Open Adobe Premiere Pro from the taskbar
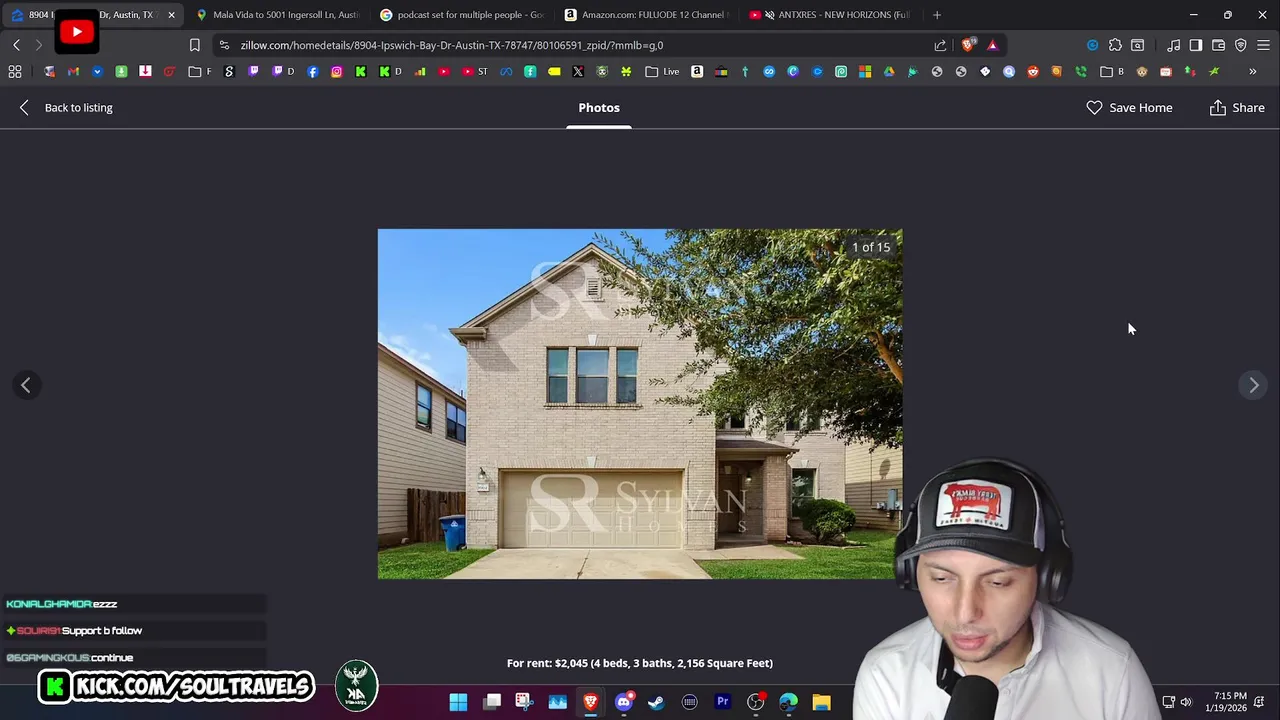This screenshot has width=1280, height=720. (x=722, y=702)
